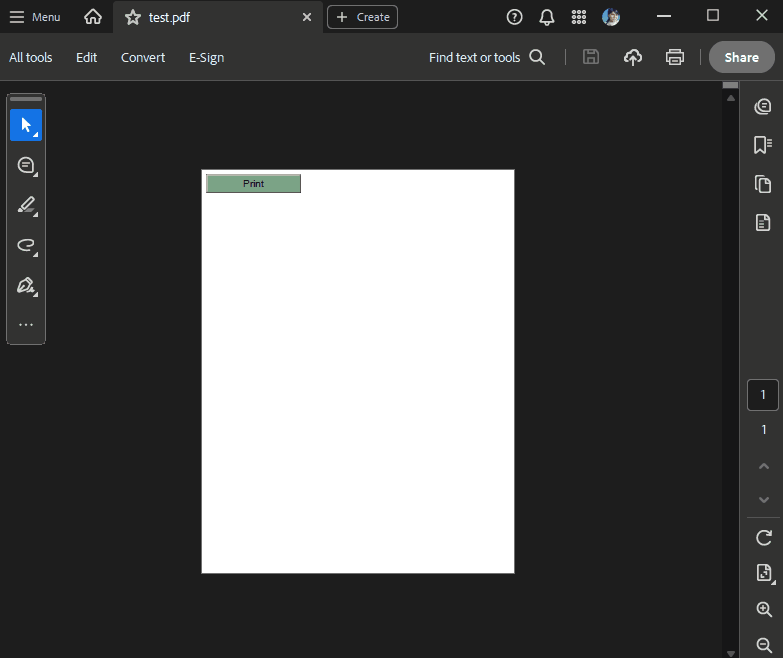Select the Highlight pen tool

[26, 206]
